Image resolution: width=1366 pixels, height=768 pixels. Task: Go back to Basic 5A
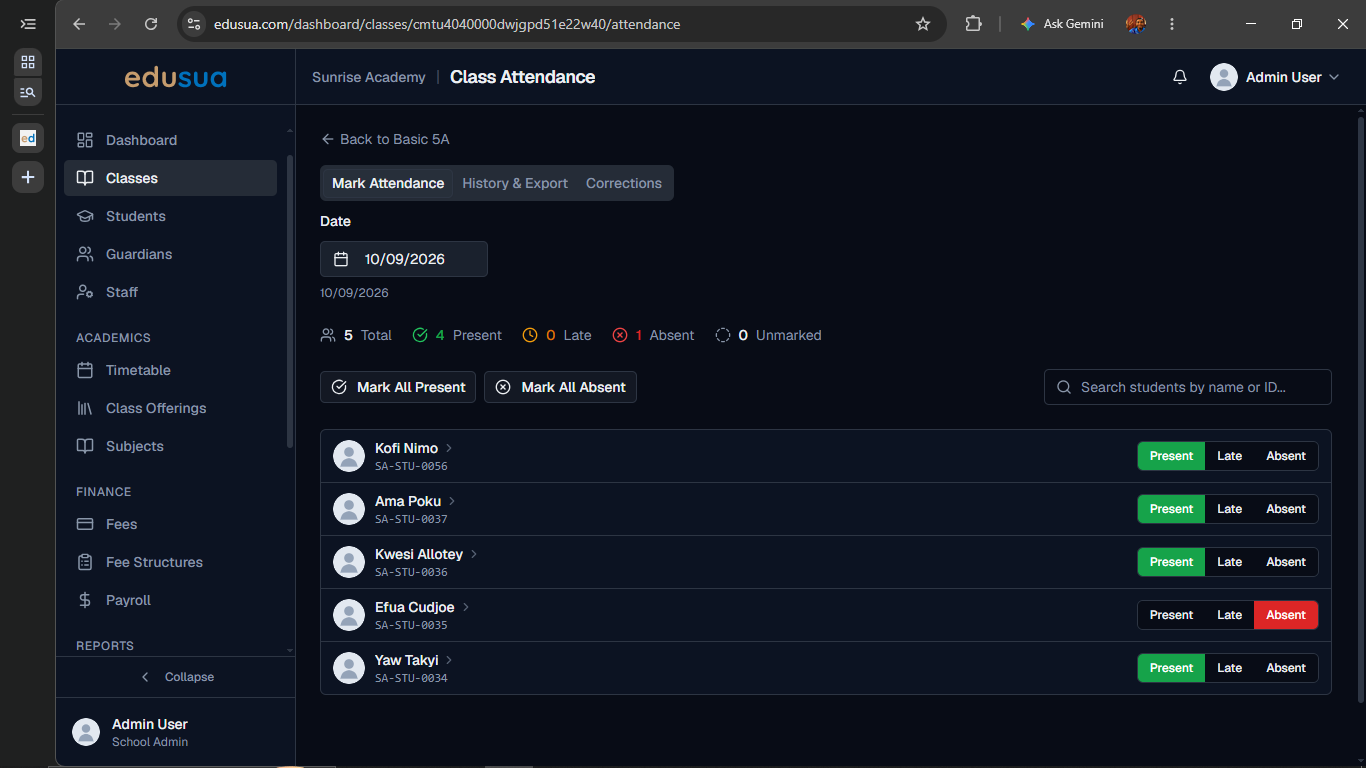[385, 139]
